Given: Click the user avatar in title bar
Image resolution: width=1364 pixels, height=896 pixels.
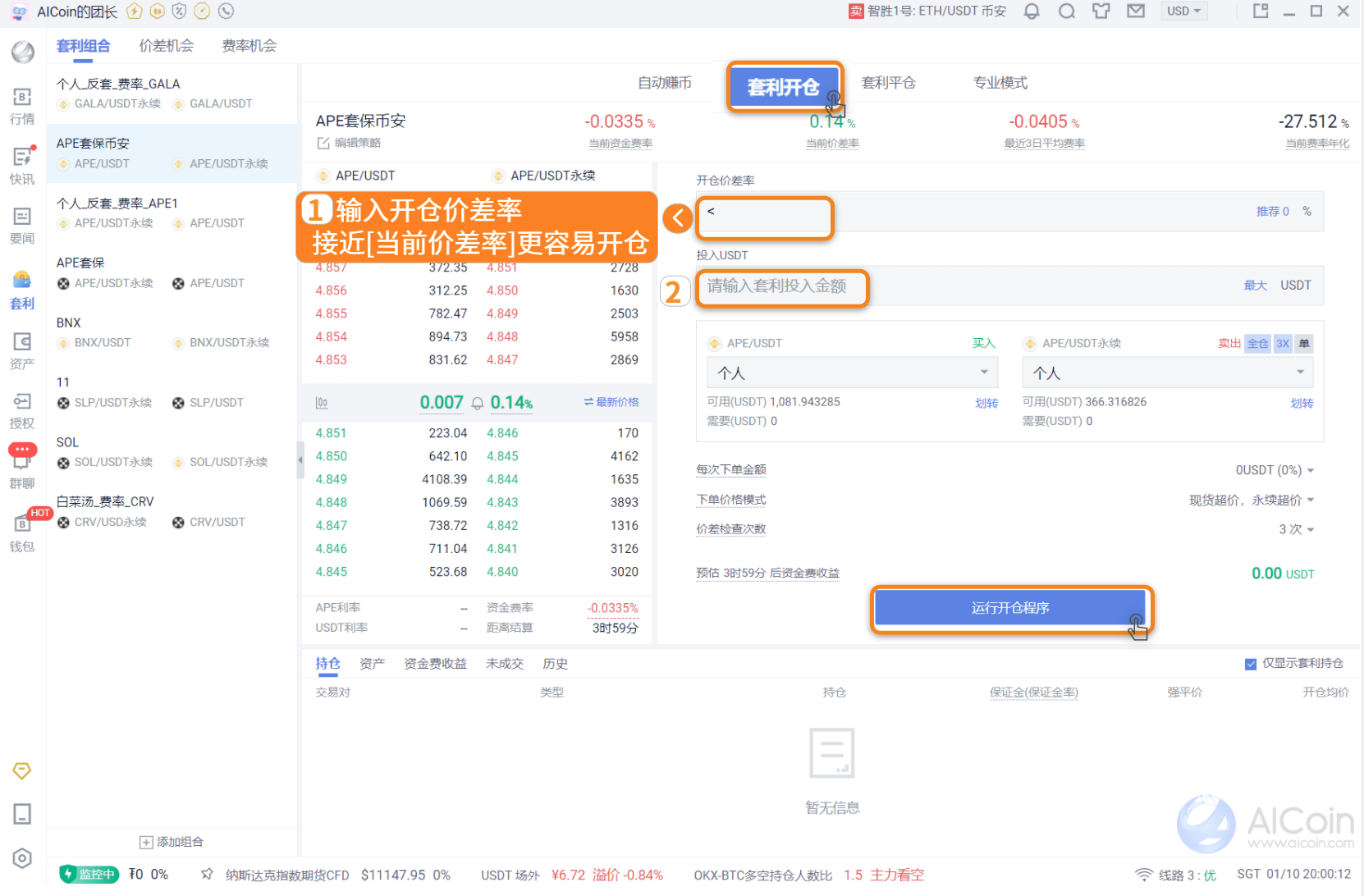Looking at the screenshot, I should [x=18, y=11].
